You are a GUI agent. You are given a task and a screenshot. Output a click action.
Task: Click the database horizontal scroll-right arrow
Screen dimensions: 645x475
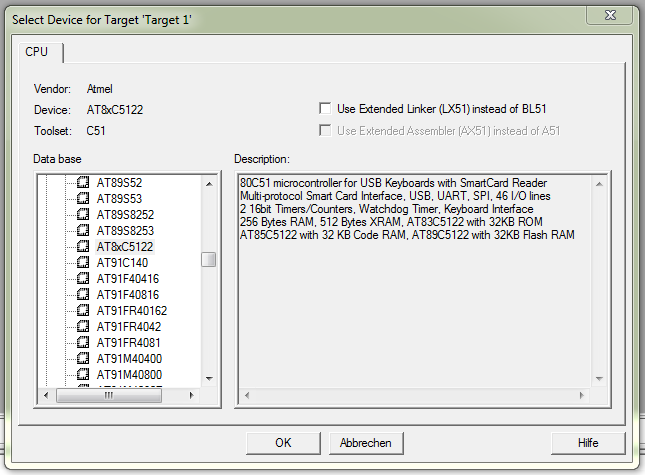coord(191,395)
